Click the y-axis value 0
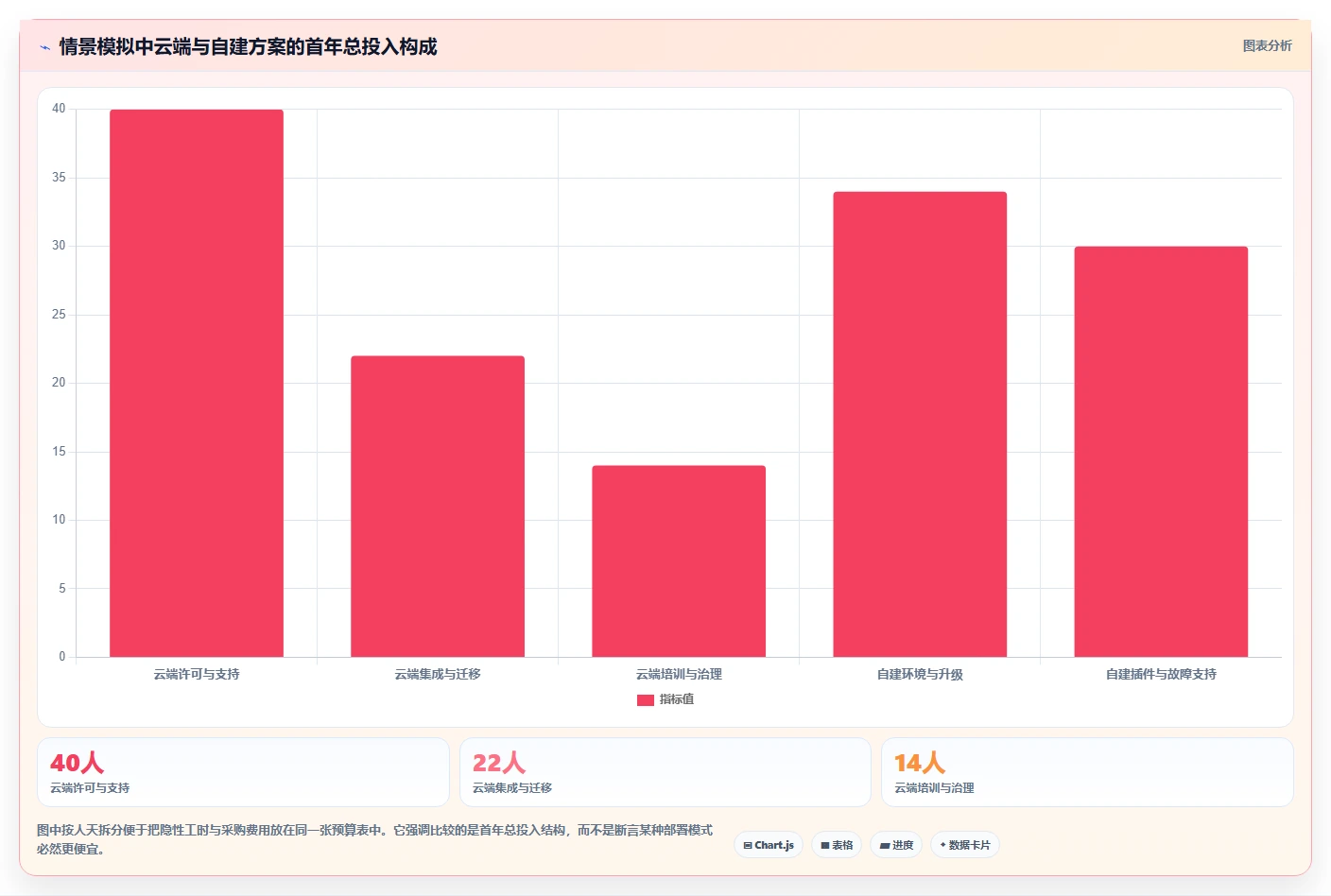 click(62, 657)
